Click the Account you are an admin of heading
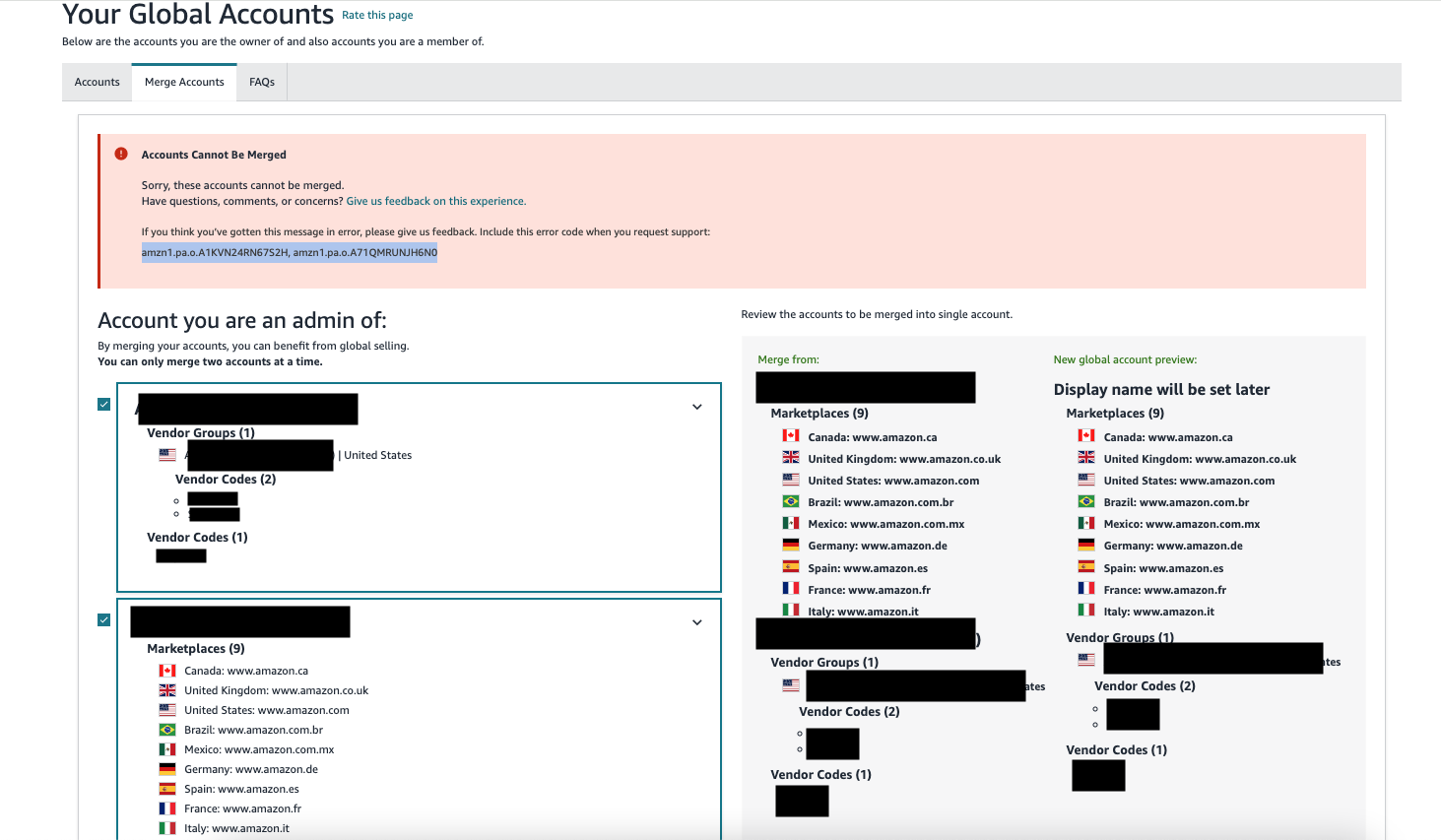 242,320
